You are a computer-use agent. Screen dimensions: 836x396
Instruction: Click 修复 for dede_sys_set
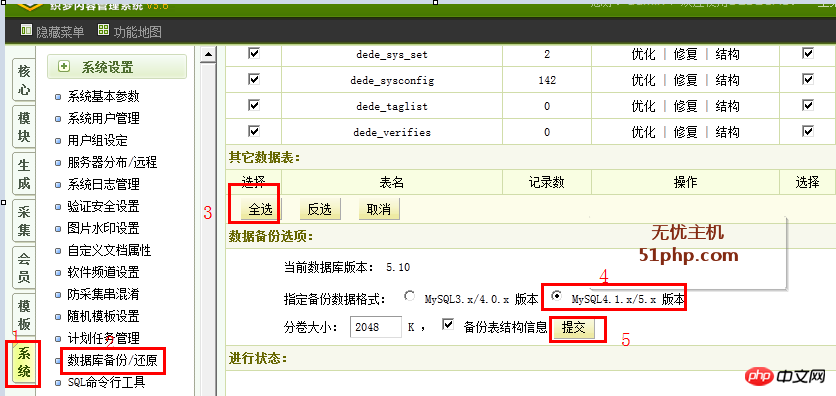coord(686,54)
